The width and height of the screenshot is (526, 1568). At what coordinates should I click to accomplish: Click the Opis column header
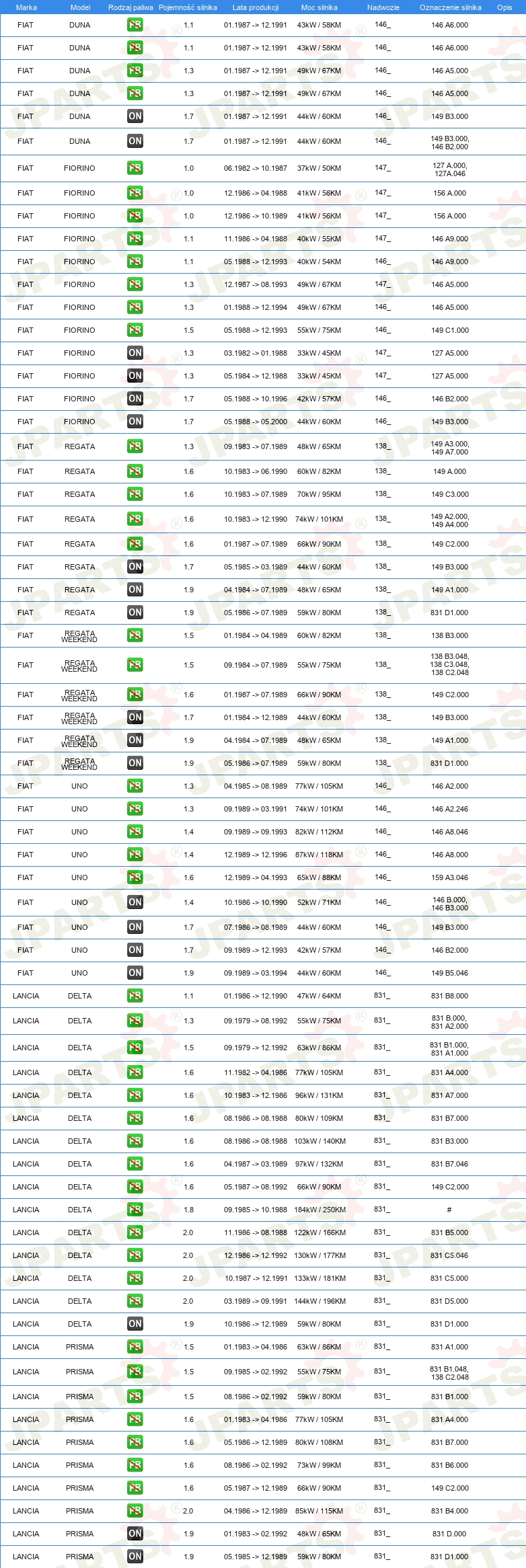(x=504, y=7)
